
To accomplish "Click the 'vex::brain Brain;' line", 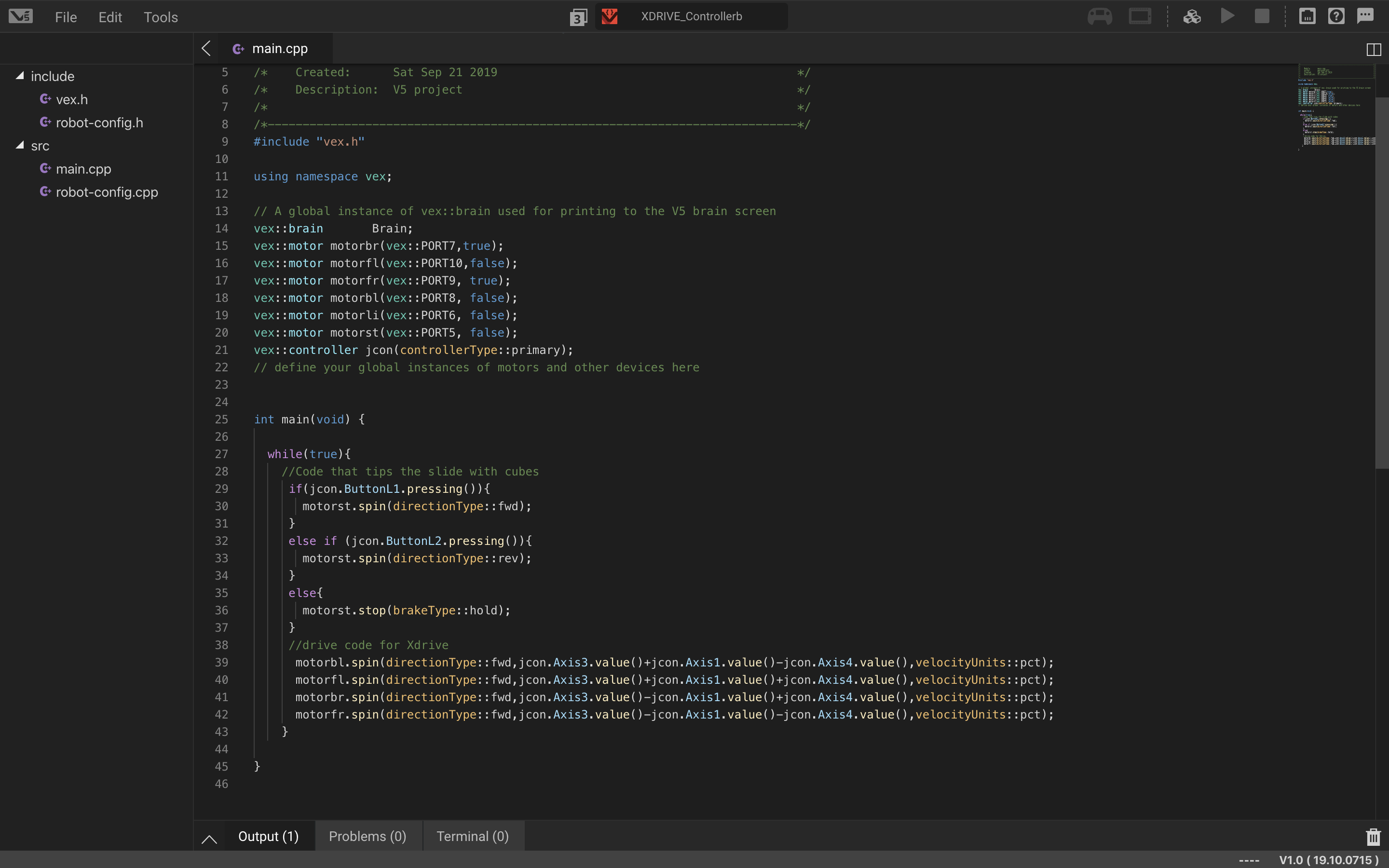I will (x=333, y=228).
